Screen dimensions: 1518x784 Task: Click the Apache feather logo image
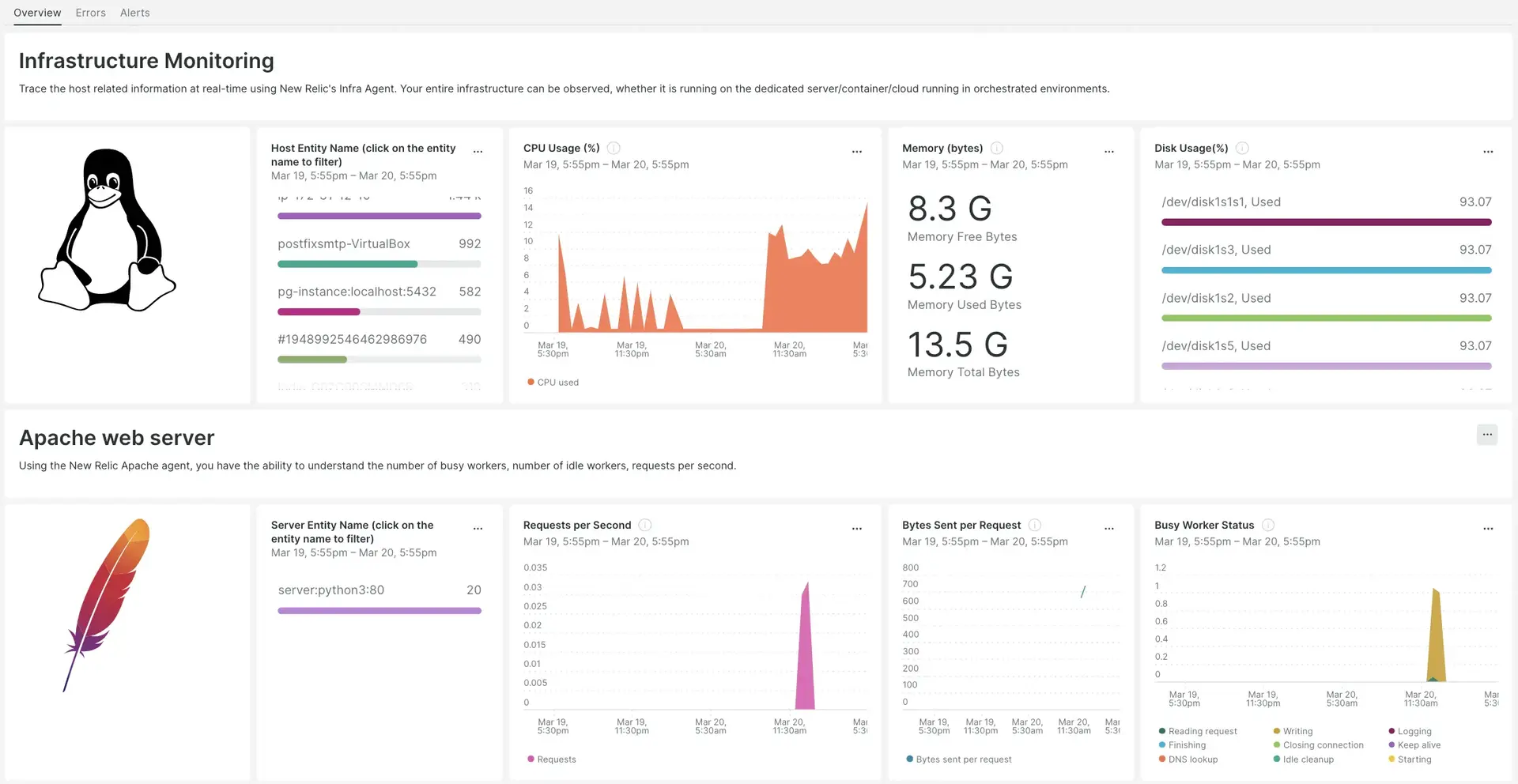coord(107,605)
